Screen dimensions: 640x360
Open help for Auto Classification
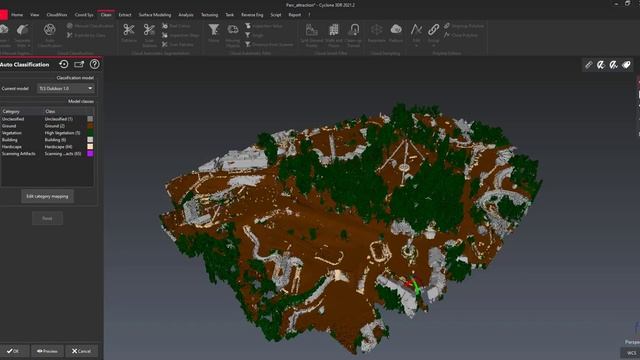95,64
